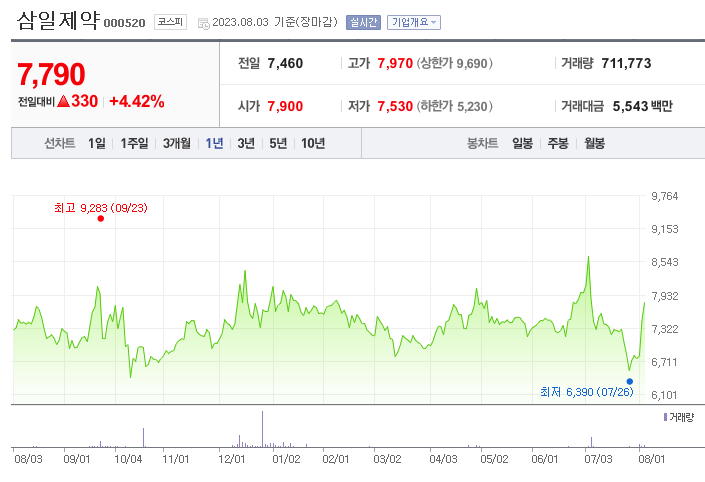Select the 1년 chart range
705x482 pixels.
(214, 143)
